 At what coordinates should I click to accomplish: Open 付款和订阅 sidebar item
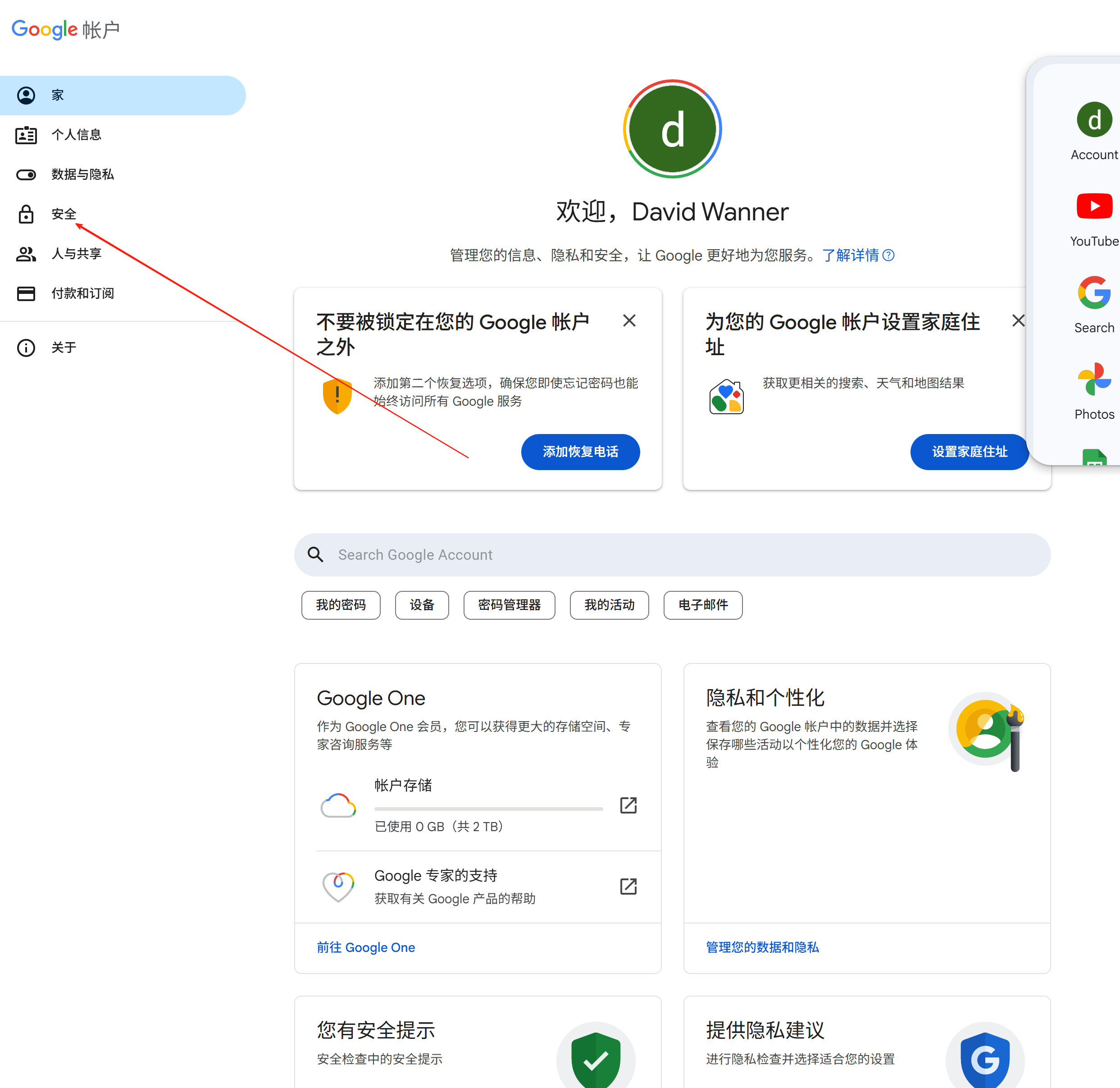82,293
